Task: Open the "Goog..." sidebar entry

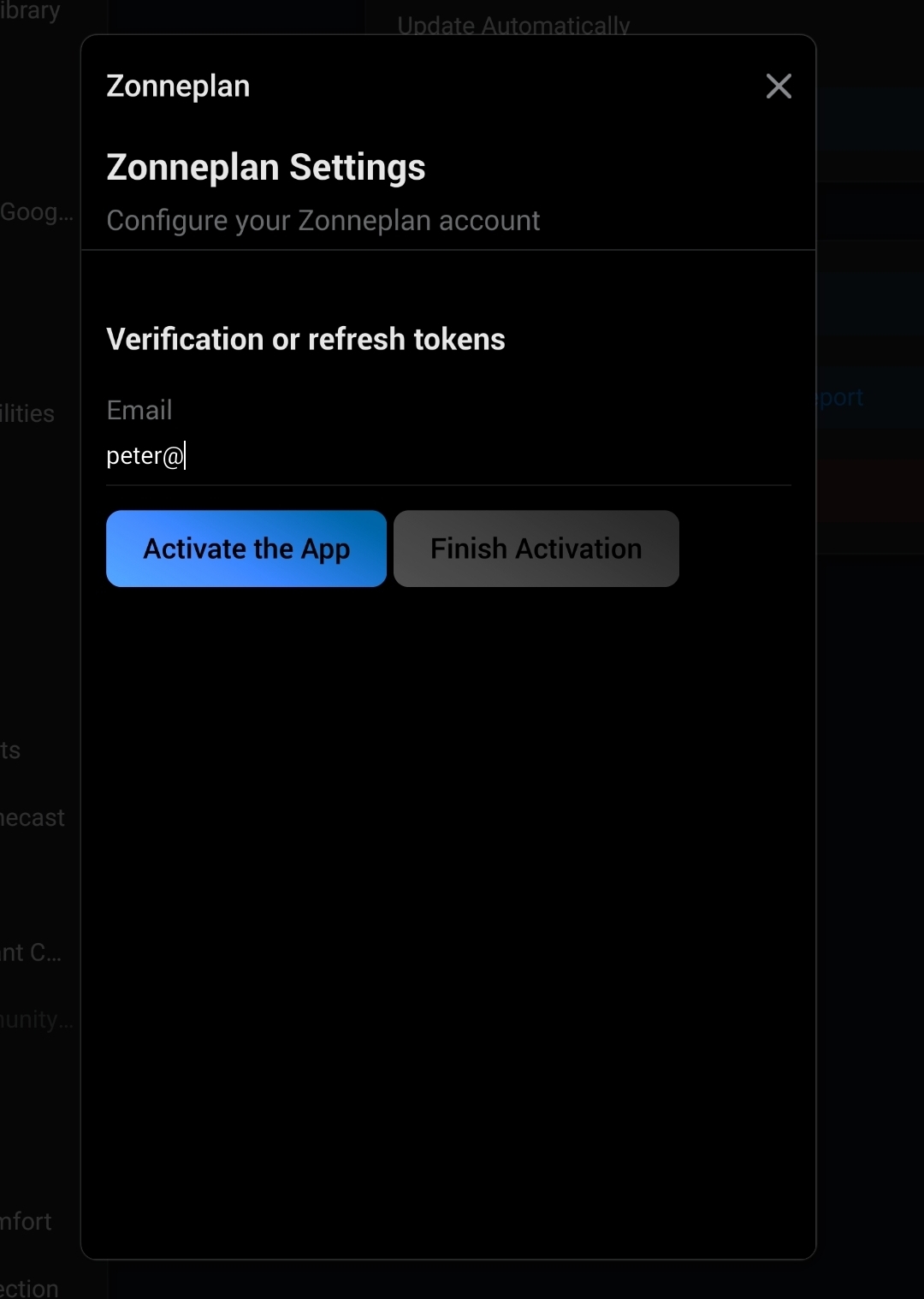Action: (x=36, y=212)
